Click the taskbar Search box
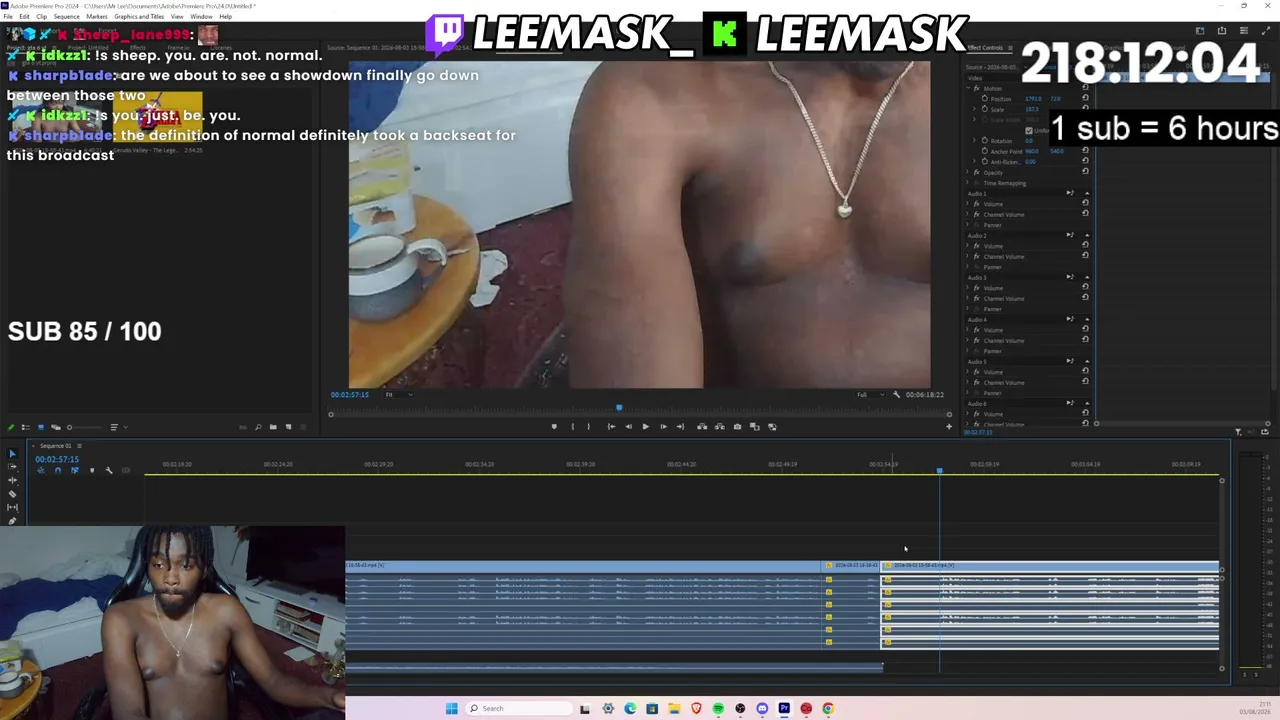Image resolution: width=1280 pixels, height=720 pixels. [x=518, y=709]
